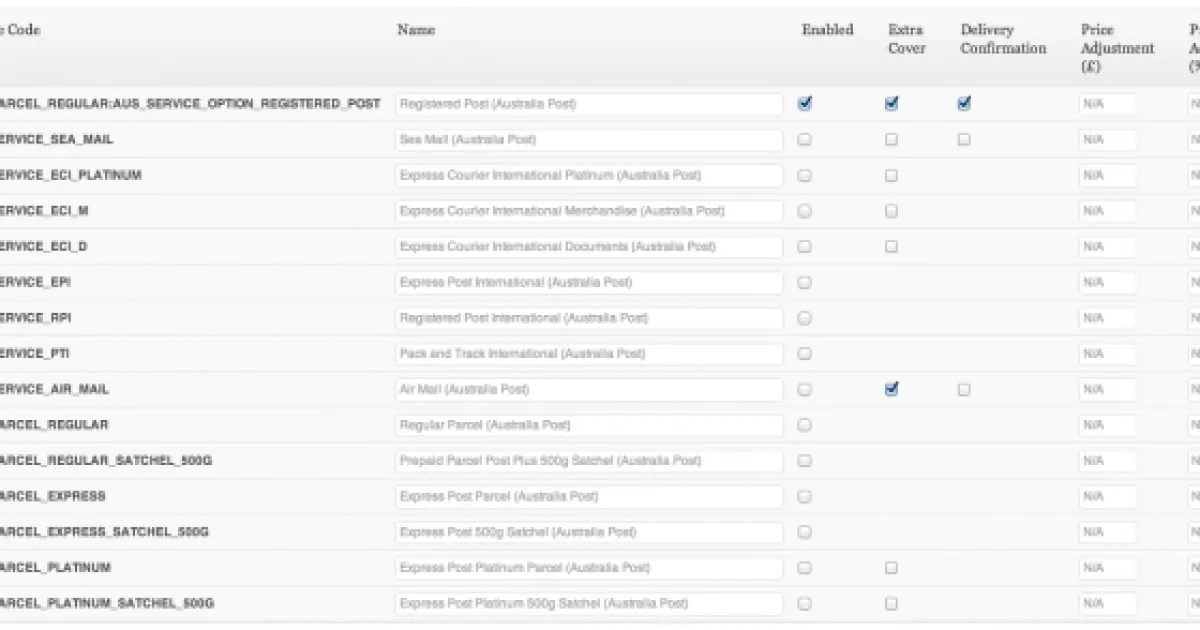Check Extra Cover for ECI Platinum
1200x630 pixels.
tap(892, 175)
